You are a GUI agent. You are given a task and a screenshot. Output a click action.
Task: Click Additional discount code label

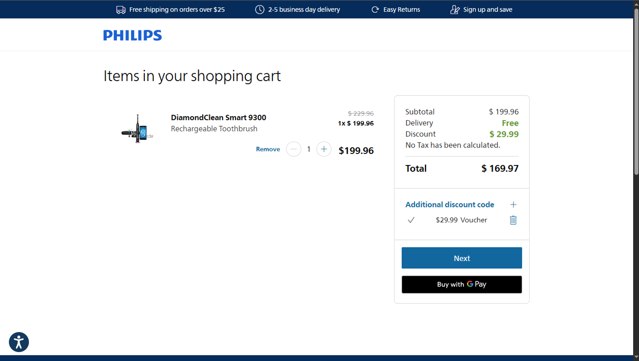click(450, 205)
